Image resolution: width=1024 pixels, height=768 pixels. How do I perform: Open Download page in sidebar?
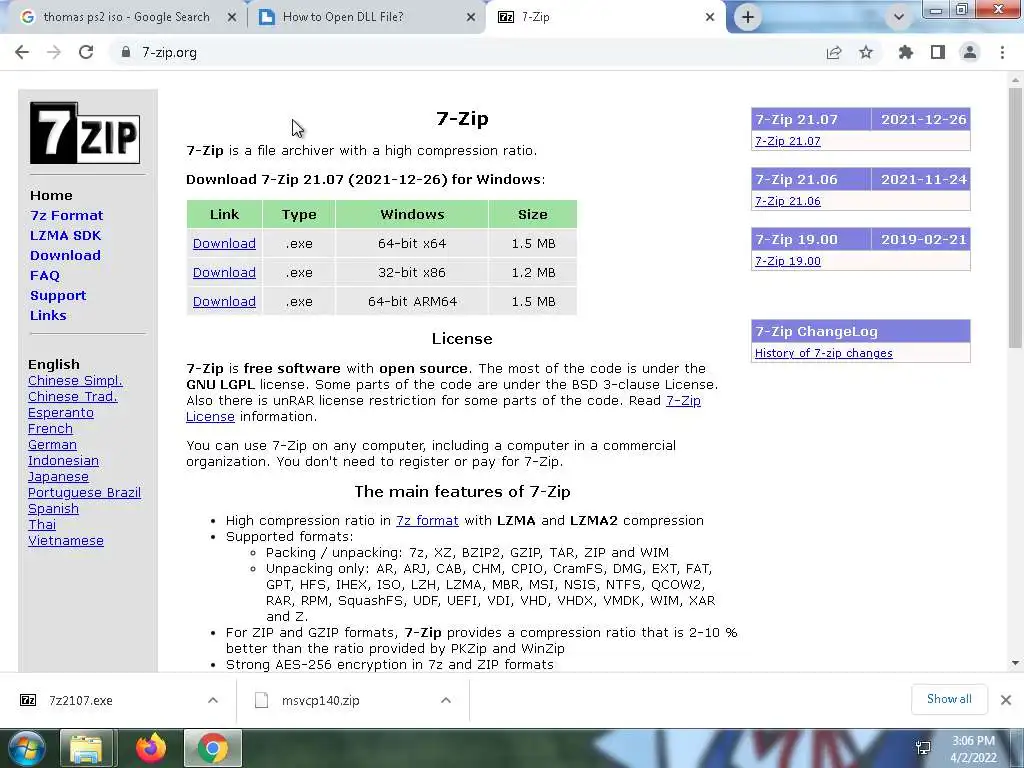pyautogui.click(x=65, y=255)
